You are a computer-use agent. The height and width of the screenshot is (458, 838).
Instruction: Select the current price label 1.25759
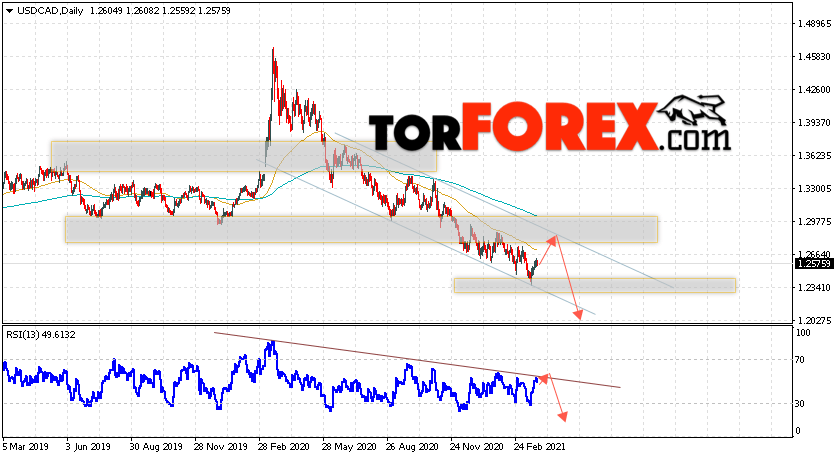(x=814, y=263)
